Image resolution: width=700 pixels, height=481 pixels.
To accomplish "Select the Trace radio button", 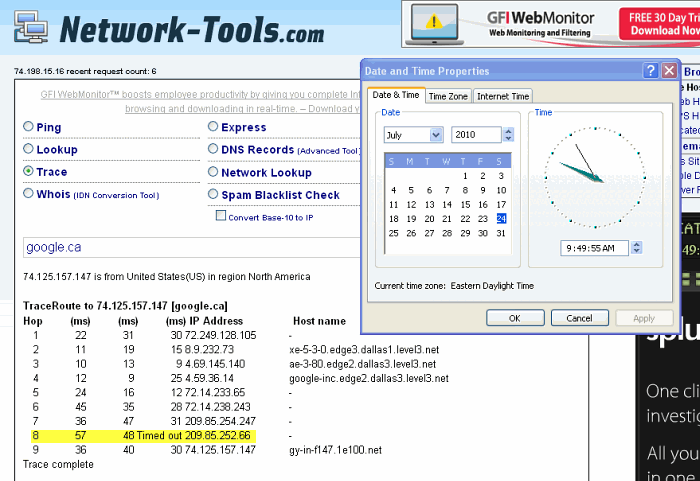I will 28,171.
